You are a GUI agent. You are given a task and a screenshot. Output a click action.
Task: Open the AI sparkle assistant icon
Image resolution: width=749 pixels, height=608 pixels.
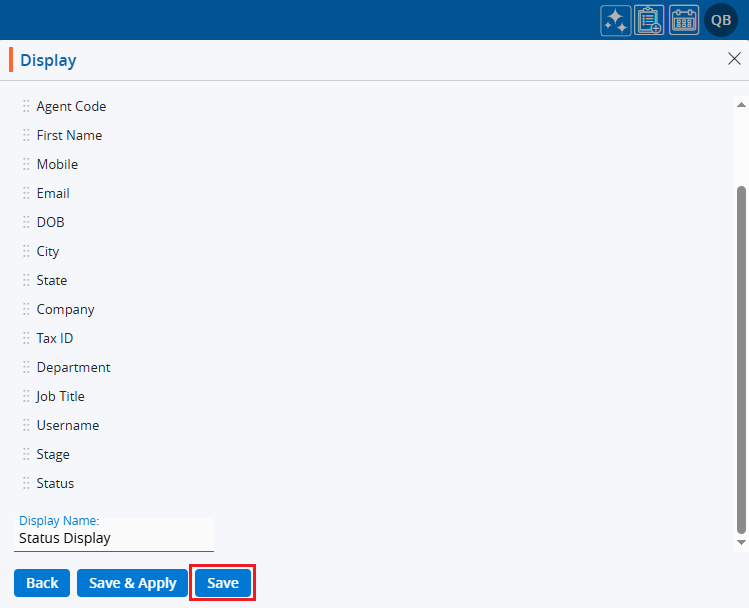click(615, 20)
